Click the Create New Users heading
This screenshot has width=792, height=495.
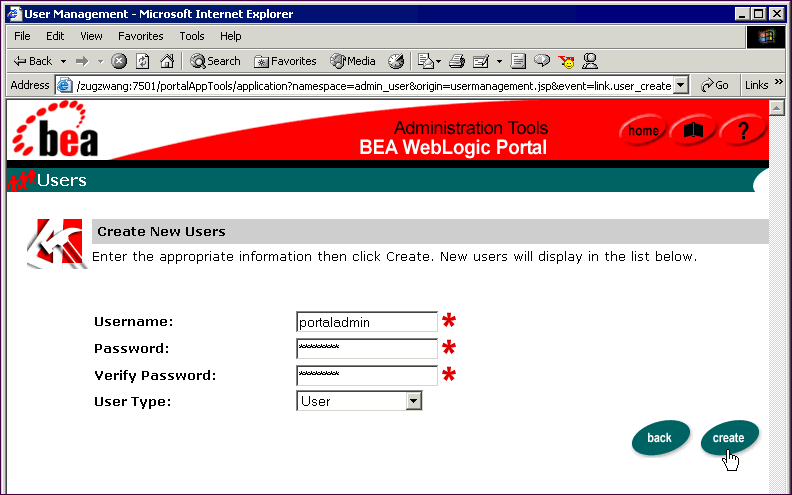[161, 231]
